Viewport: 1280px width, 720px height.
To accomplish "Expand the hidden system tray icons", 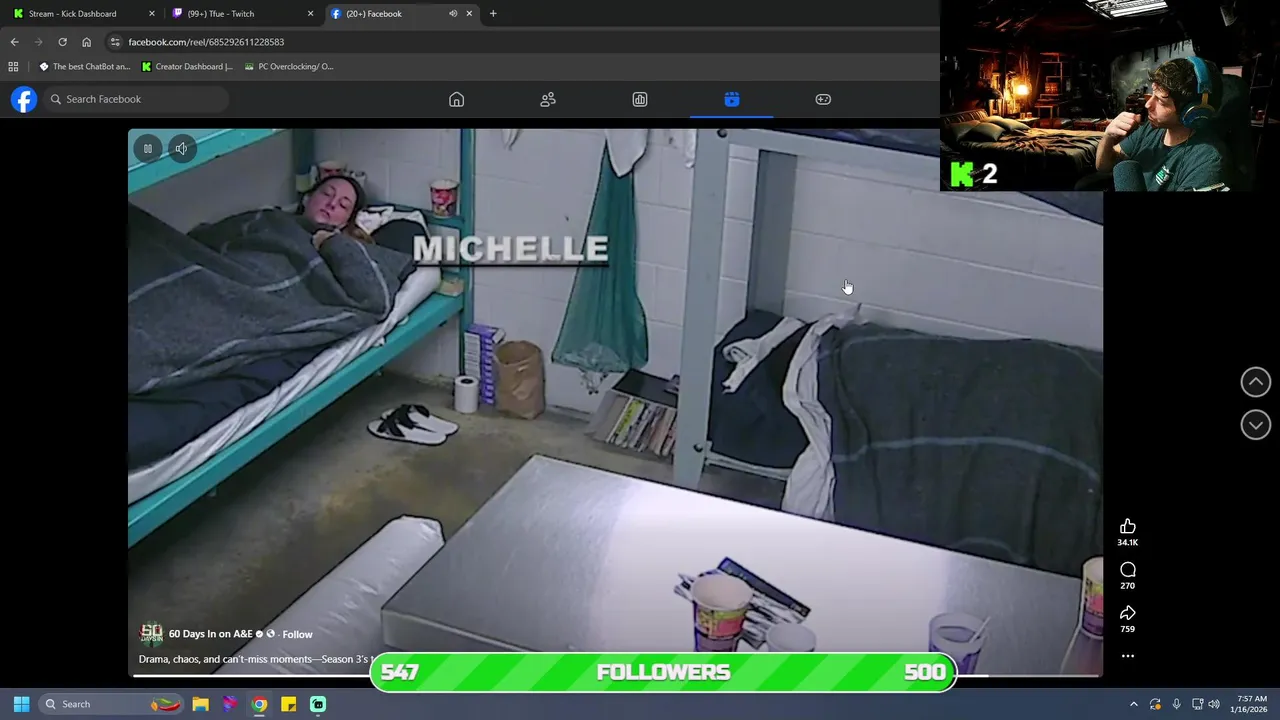I will pos(1133,704).
